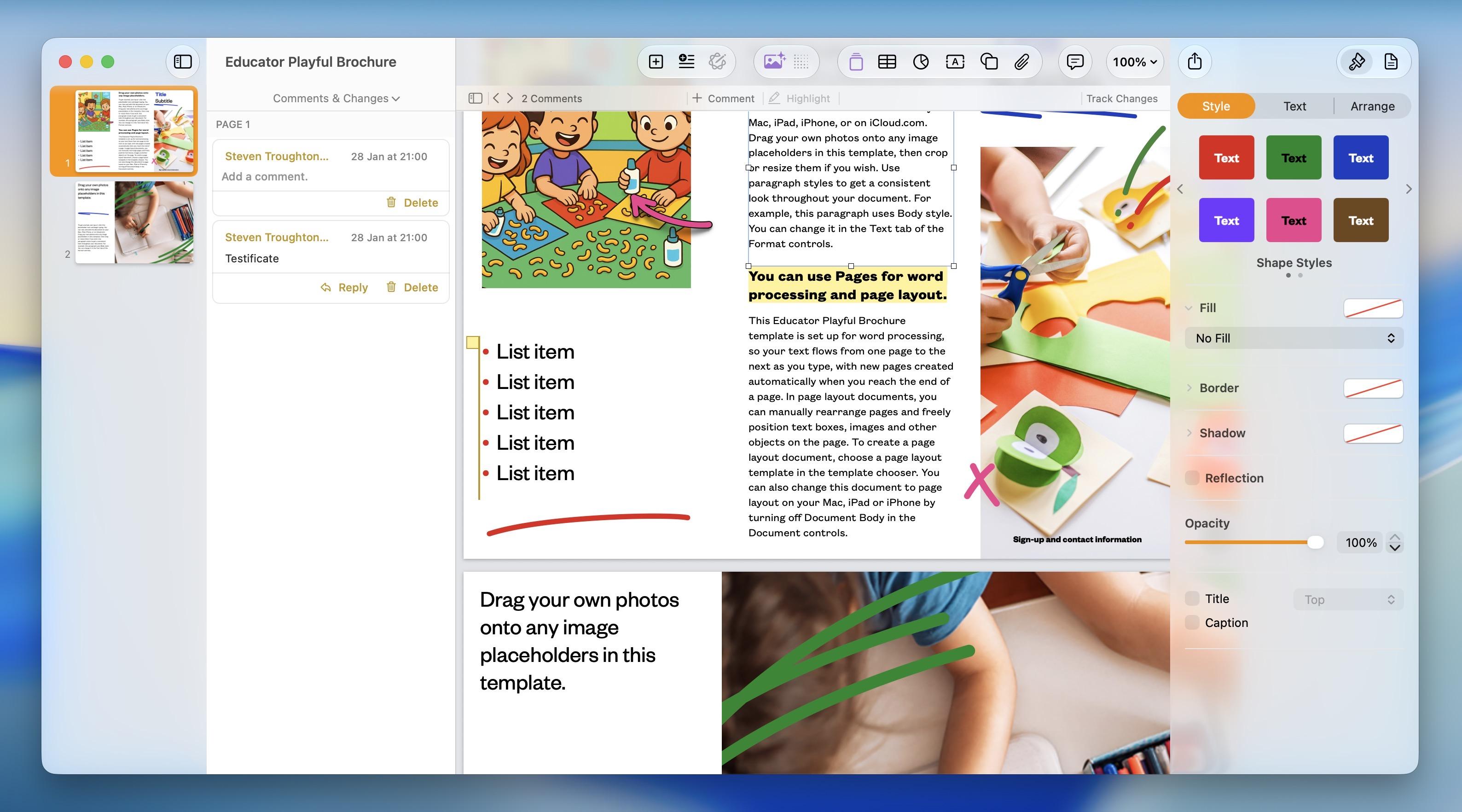The width and height of the screenshot is (1462, 812).
Task: Click Track Changes
Action: pyautogui.click(x=1121, y=98)
